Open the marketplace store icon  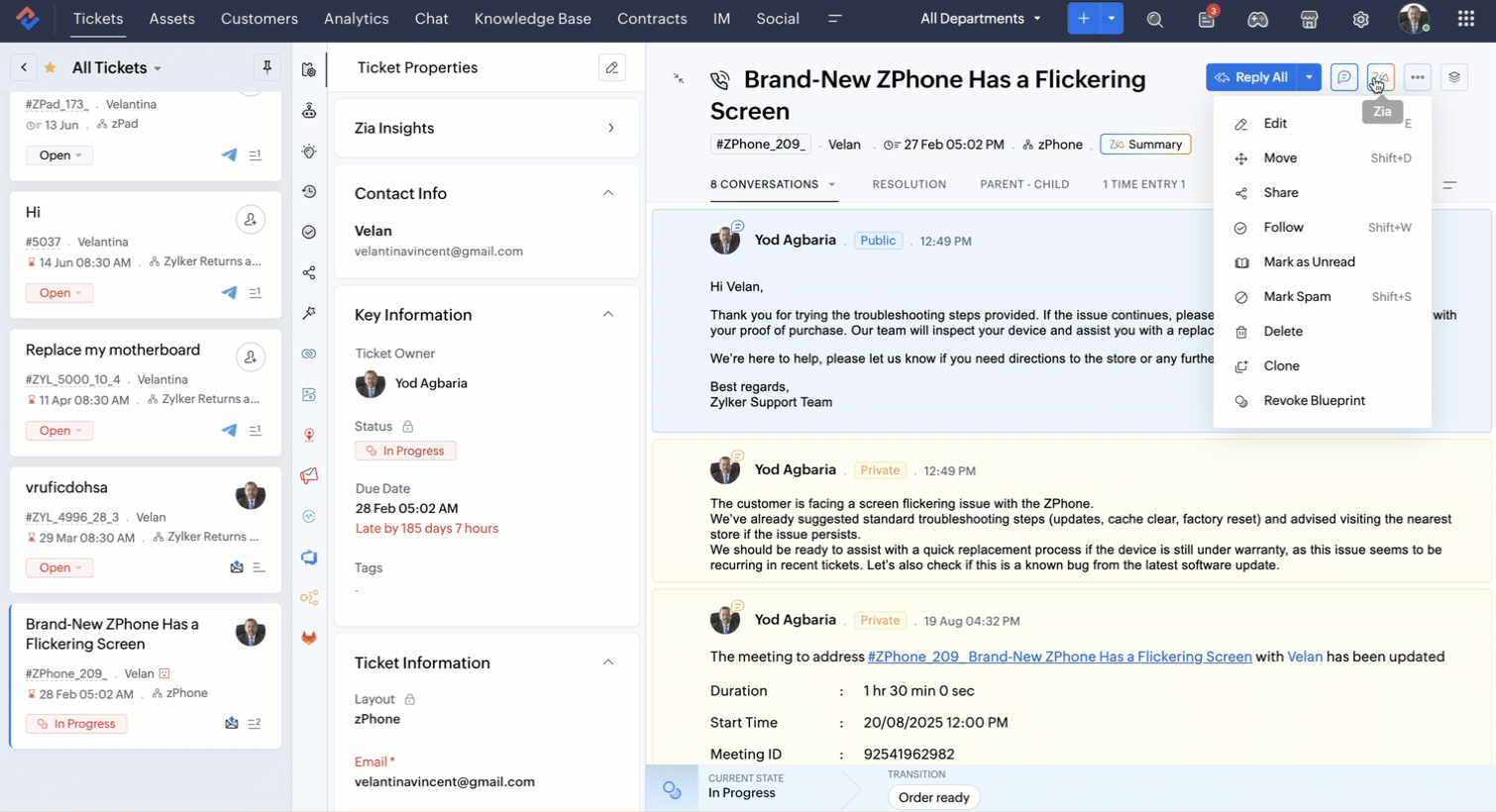[1309, 19]
